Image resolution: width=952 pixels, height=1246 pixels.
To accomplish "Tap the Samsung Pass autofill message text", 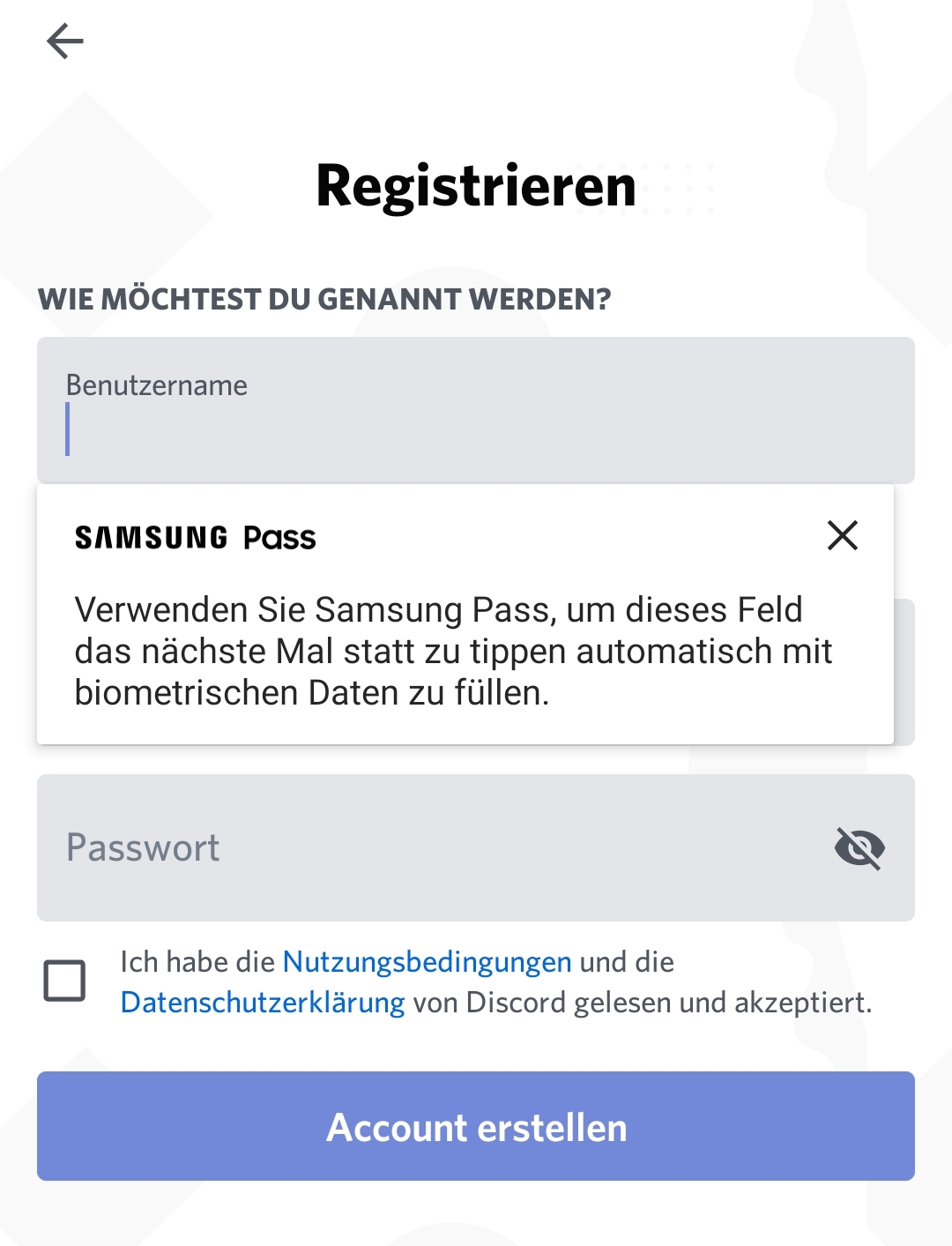I will pyautogui.click(x=453, y=652).
